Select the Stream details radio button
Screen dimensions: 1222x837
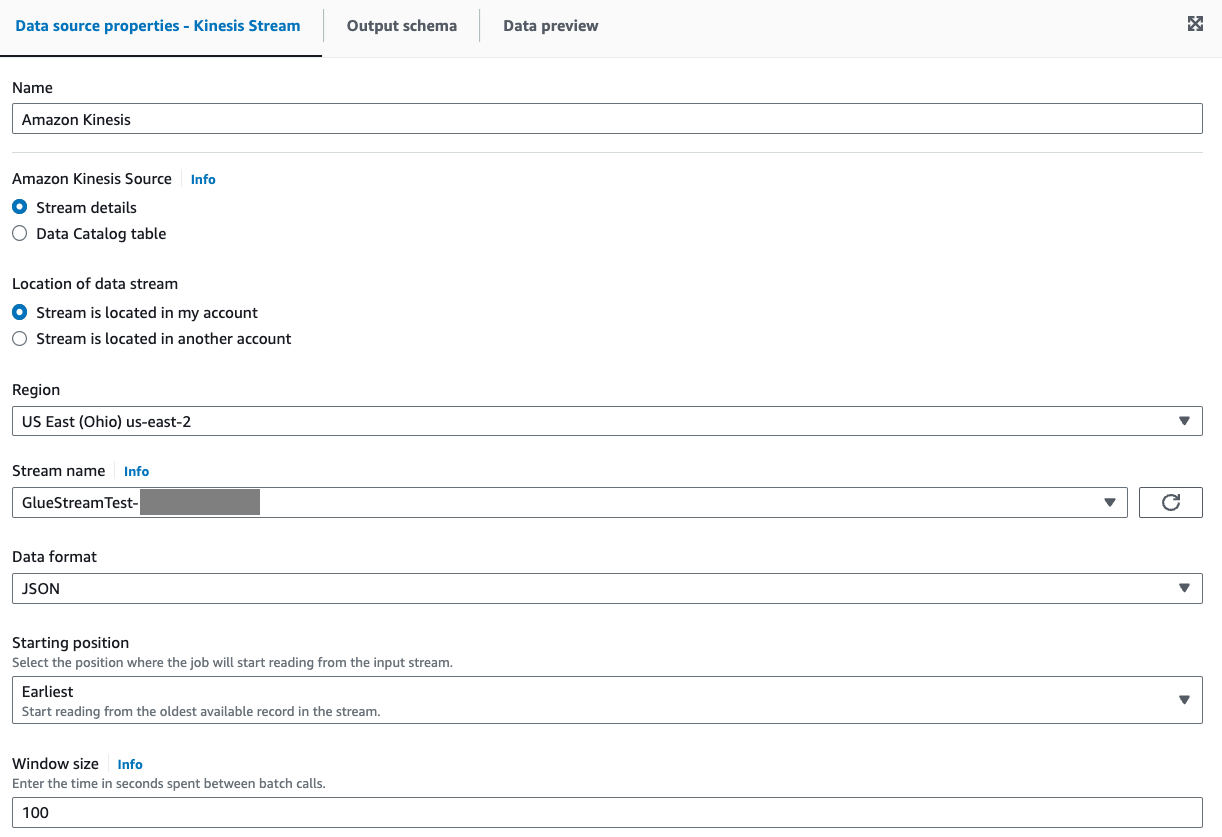coord(20,208)
